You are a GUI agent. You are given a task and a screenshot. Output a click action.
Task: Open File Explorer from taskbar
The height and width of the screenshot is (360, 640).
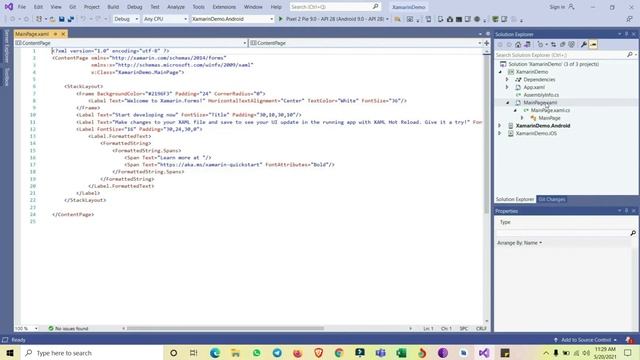236,353
